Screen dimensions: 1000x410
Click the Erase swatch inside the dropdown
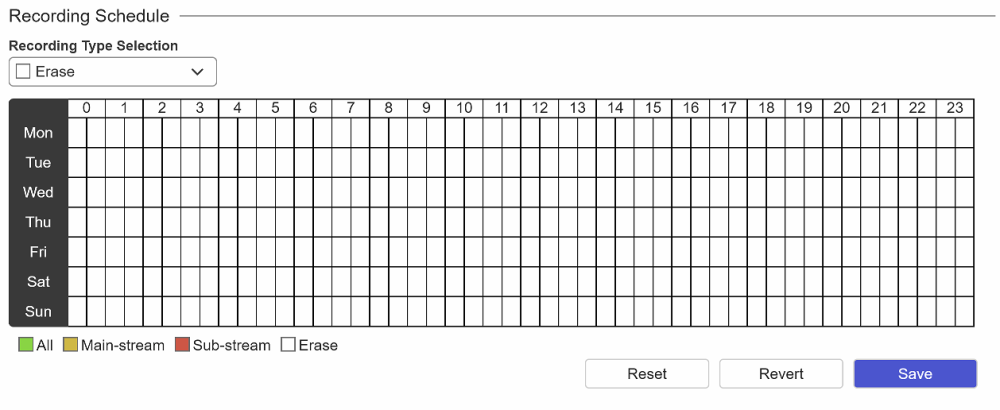coord(24,72)
